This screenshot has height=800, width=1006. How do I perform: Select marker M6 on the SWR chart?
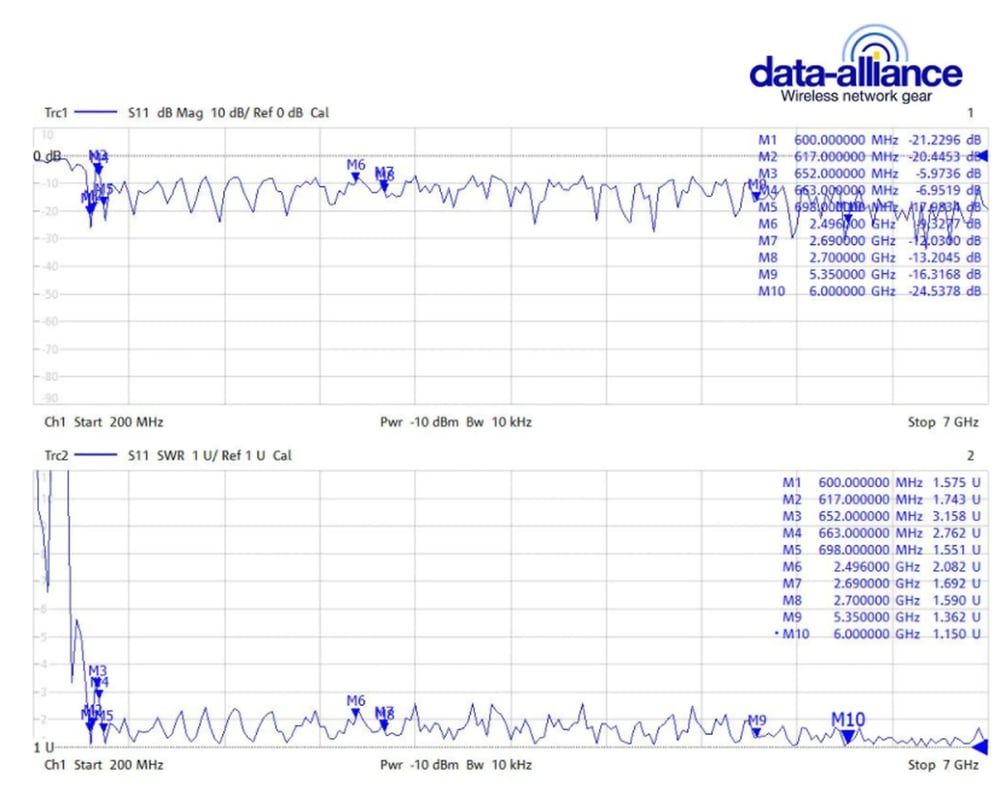click(355, 706)
